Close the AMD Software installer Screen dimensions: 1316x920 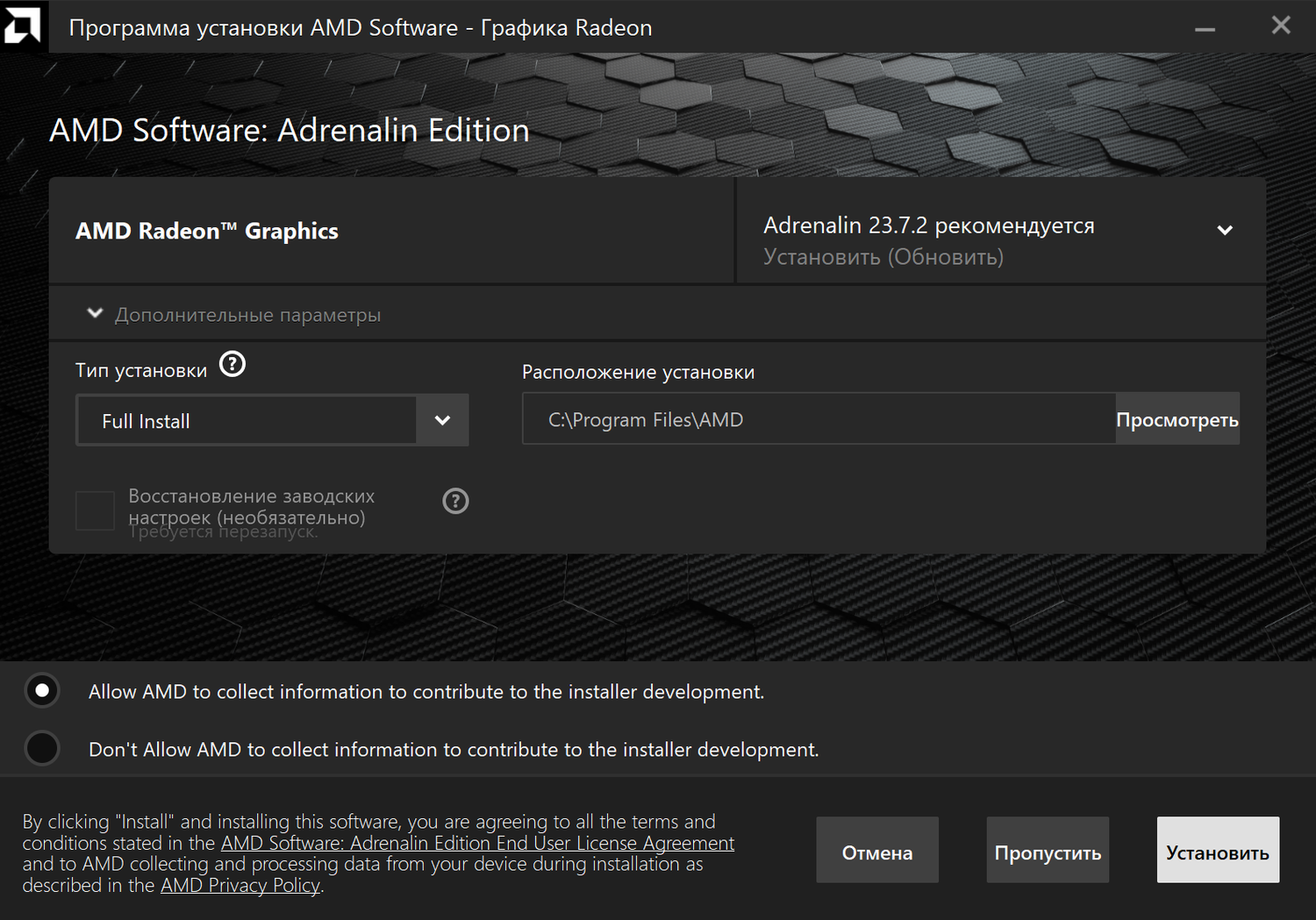[x=1281, y=25]
